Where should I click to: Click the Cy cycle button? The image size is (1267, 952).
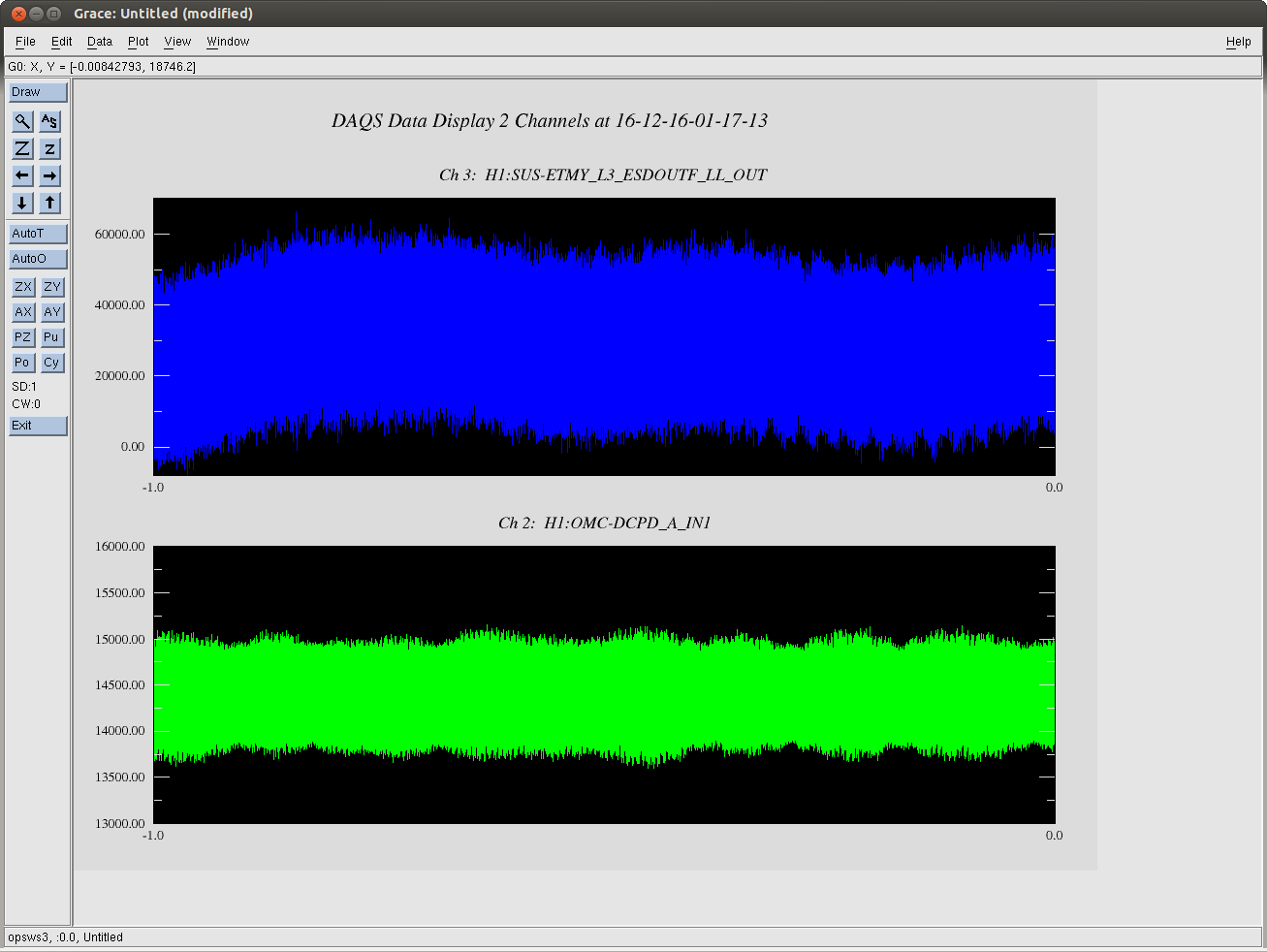click(51, 363)
